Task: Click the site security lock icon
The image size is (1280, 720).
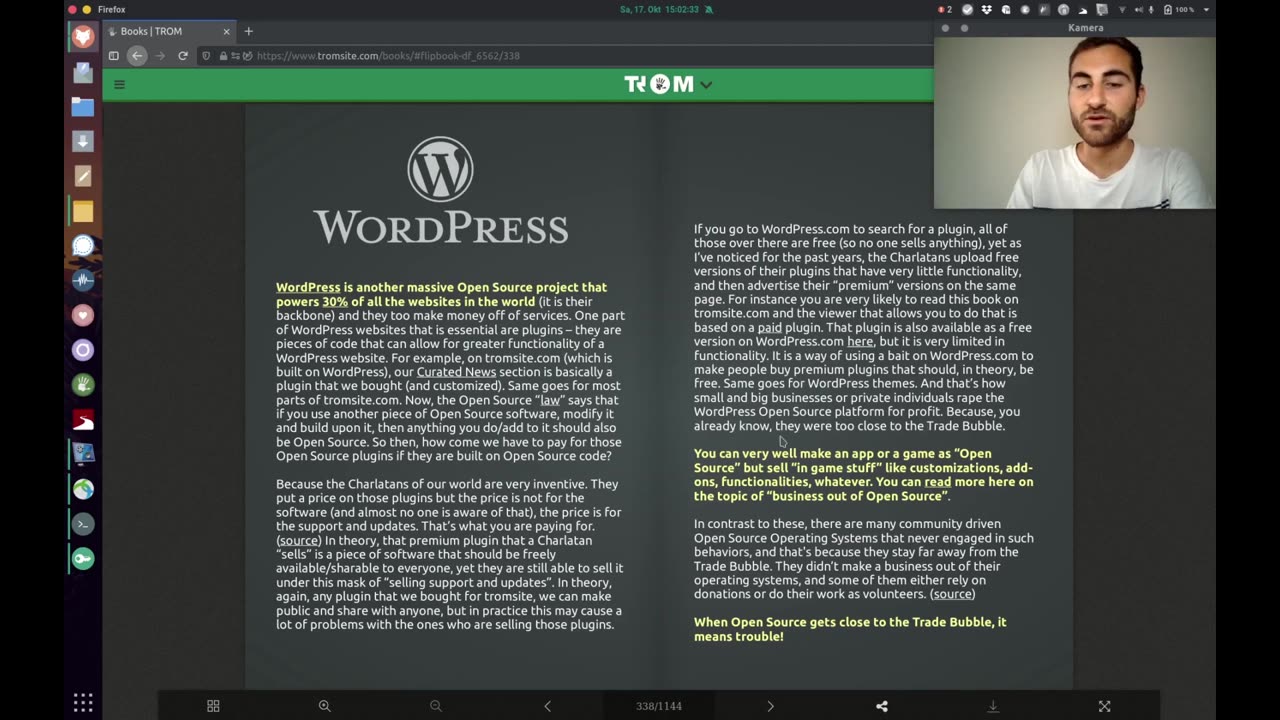Action: (x=221, y=56)
